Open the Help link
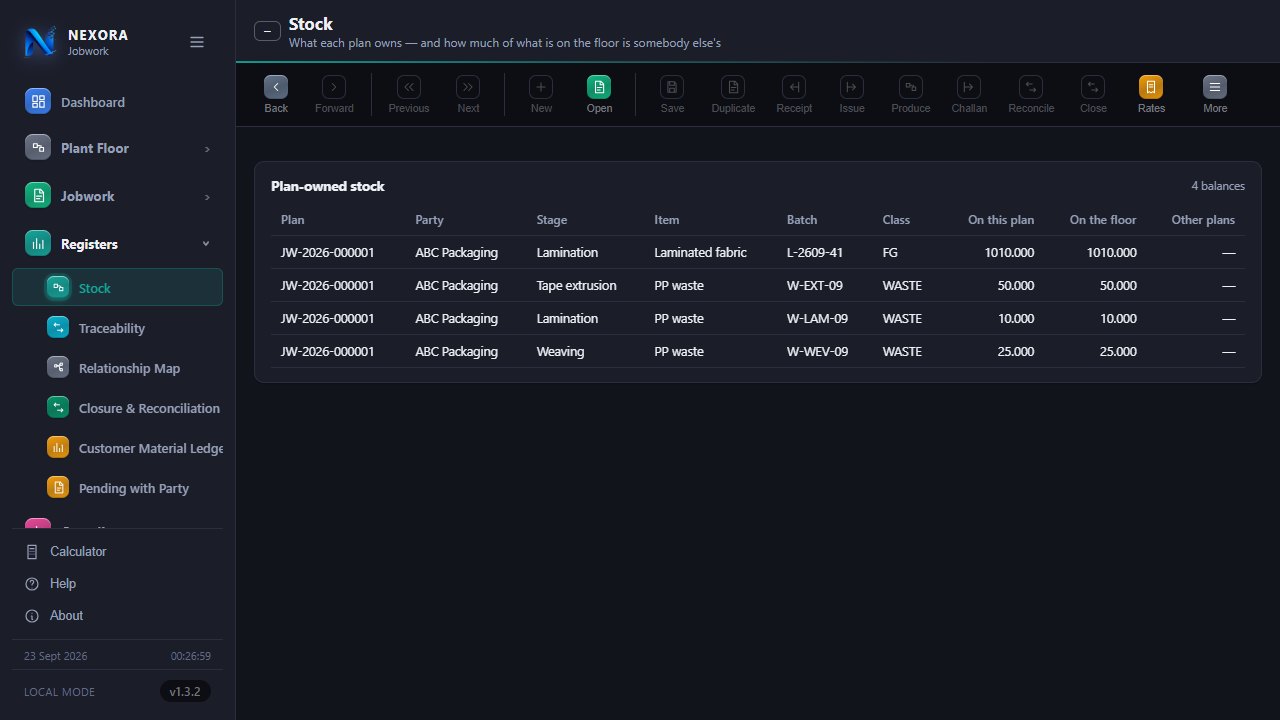The height and width of the screenshot is (720, 1280). 50,584
